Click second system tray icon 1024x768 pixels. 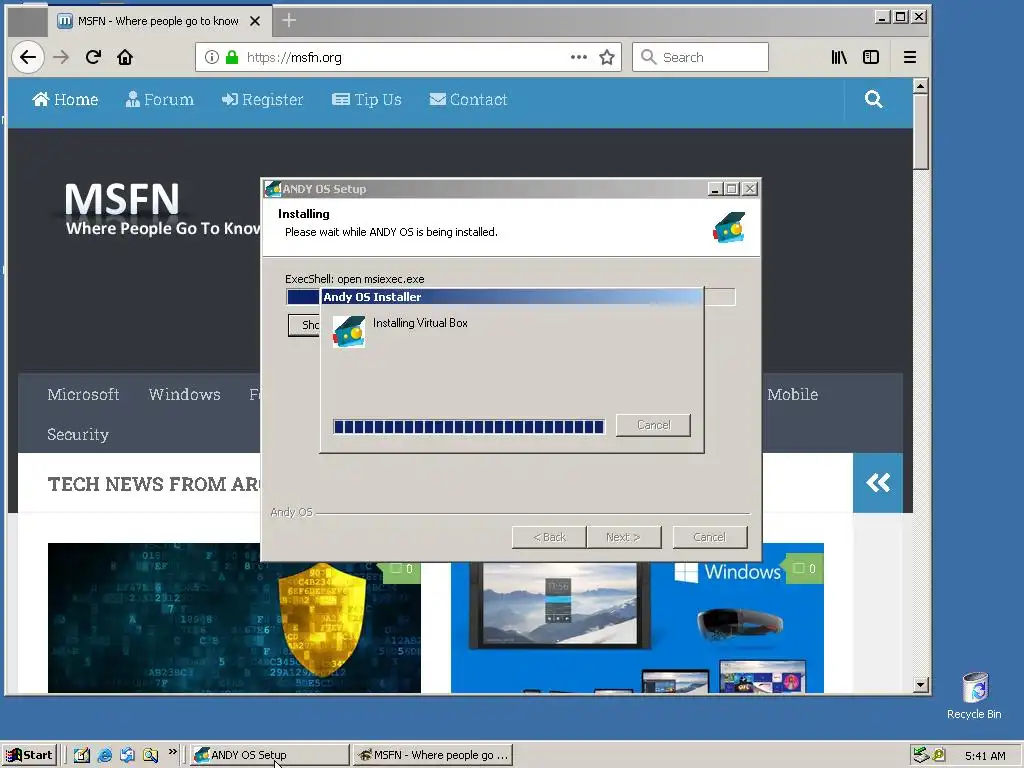tap(940, 755)
